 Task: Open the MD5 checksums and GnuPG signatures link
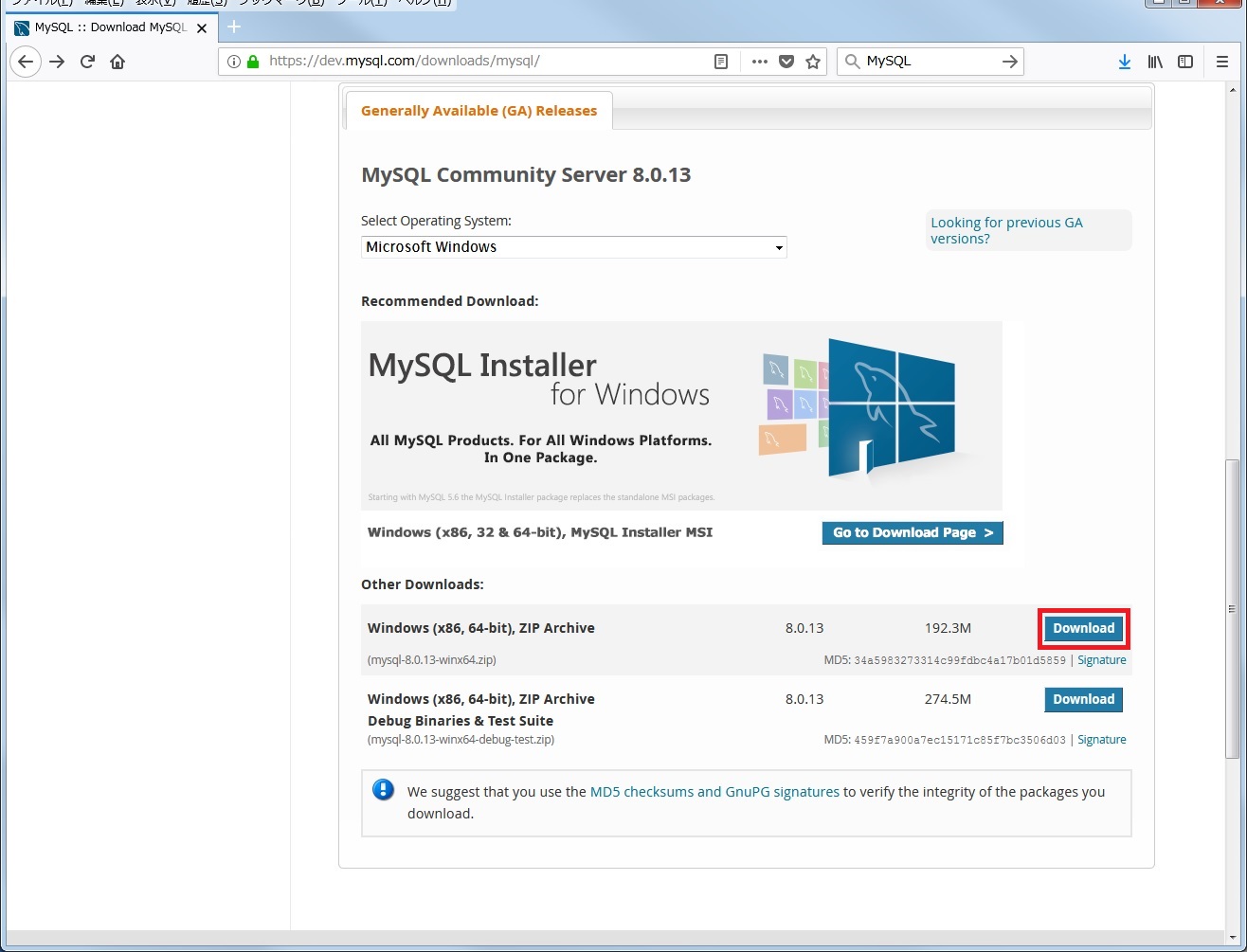[x=714, y=792]
